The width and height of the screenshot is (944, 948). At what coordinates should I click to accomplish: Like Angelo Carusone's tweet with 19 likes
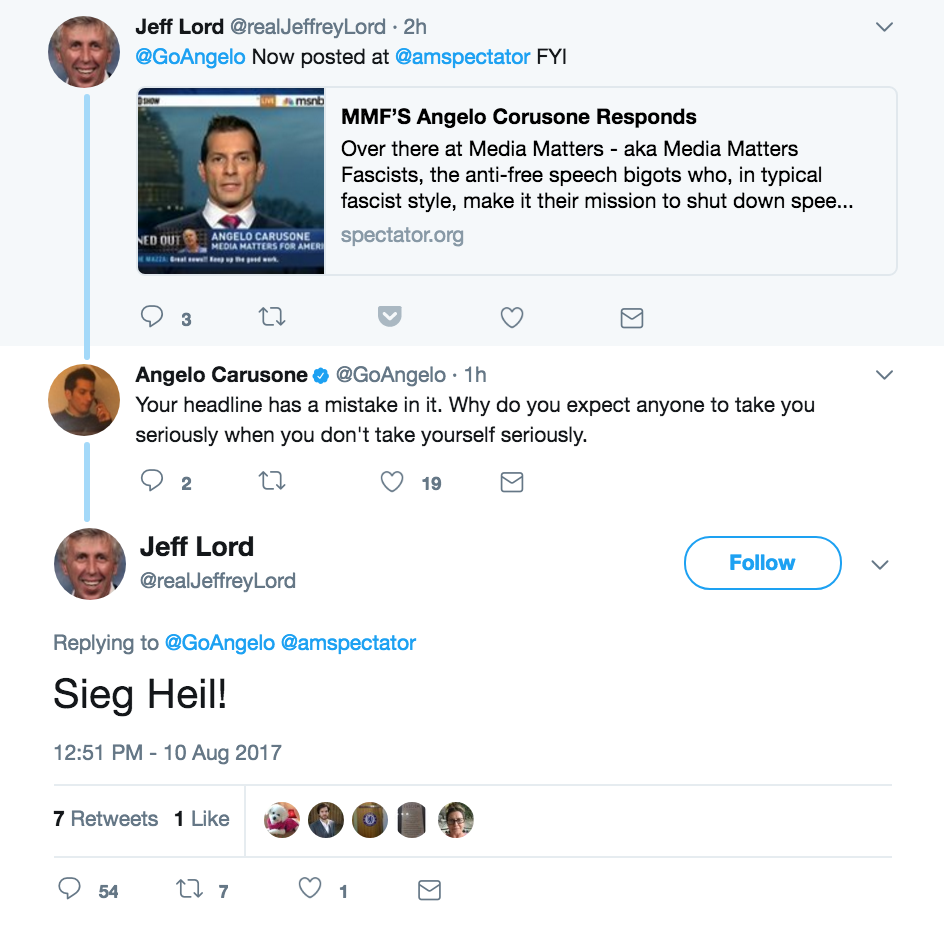[392, 482]
